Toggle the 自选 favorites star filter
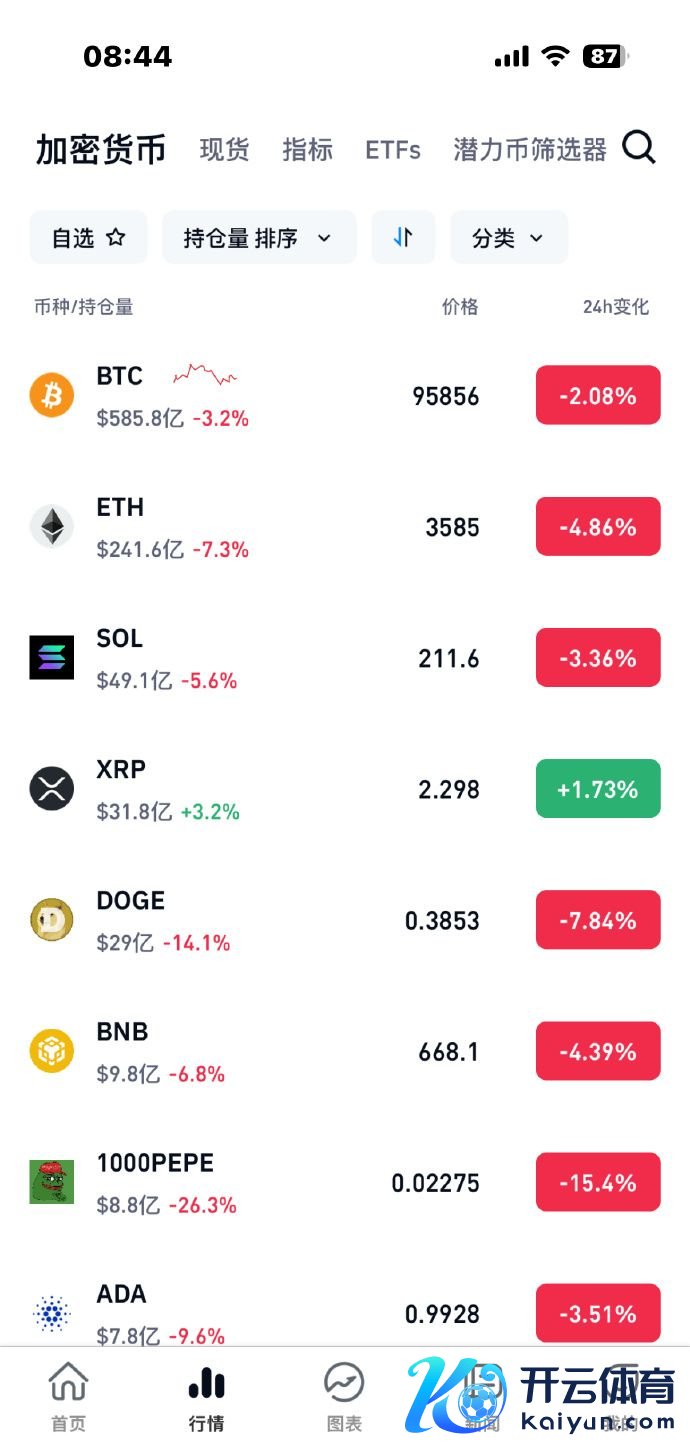Image resolution: width=690 pixels, height=1455 pixels. point(88,238)
